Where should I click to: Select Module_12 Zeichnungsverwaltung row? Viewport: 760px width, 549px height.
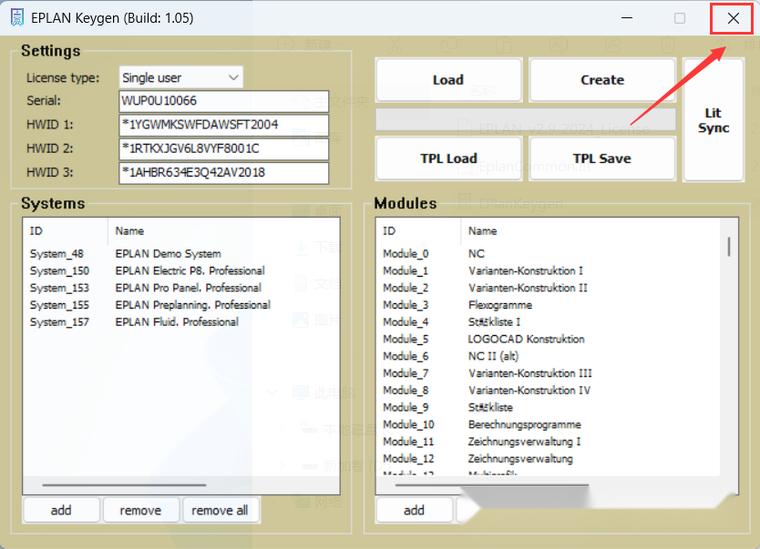click(x=548, y=459)
